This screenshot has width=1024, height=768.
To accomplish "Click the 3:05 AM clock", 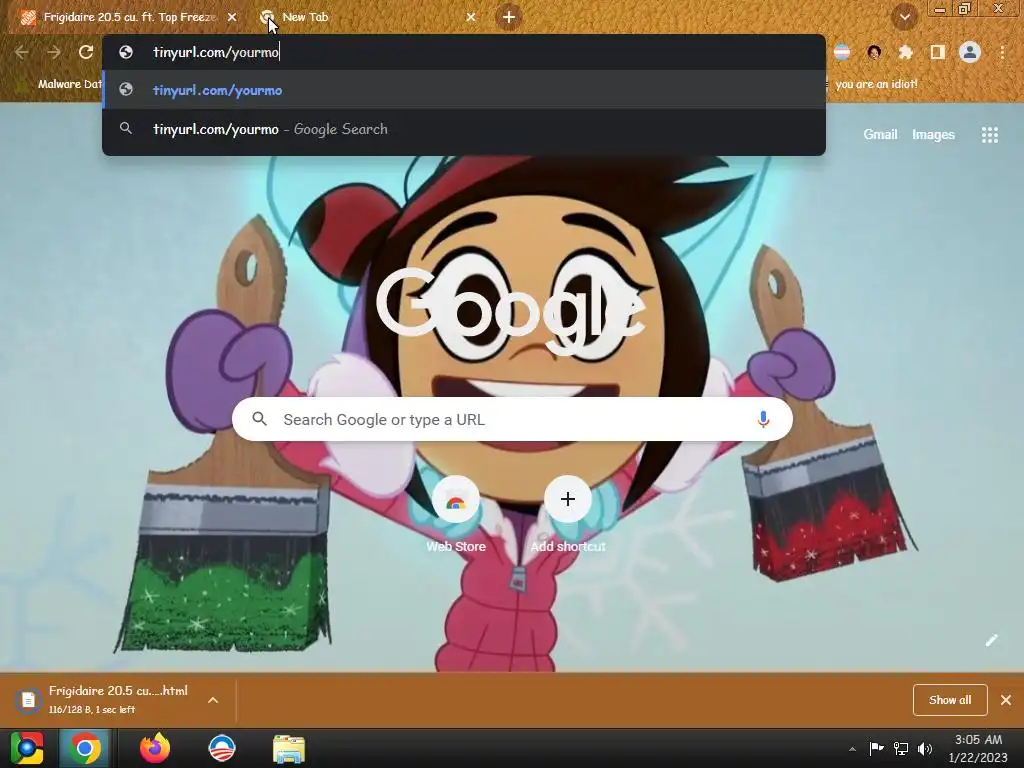I will pyautogui.click(x=978, y=740).
